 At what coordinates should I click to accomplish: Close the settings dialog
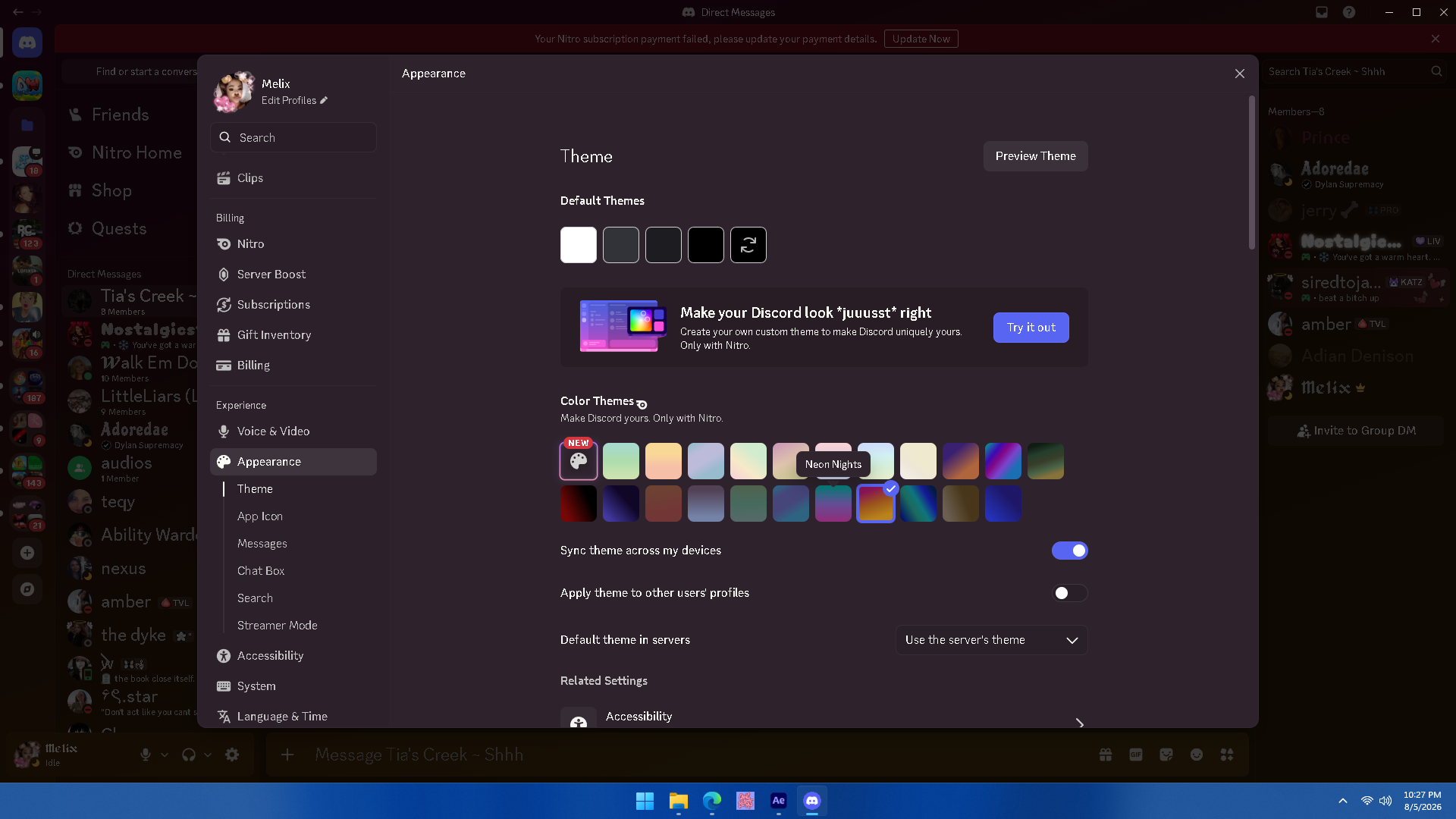click(1240, 74)
